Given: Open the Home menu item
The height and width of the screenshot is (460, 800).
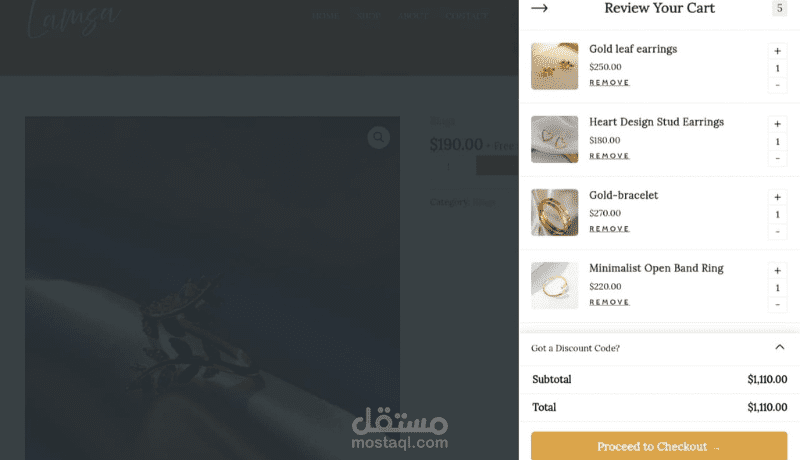Looking at the screenshot, I should click(x=326, y=16).
